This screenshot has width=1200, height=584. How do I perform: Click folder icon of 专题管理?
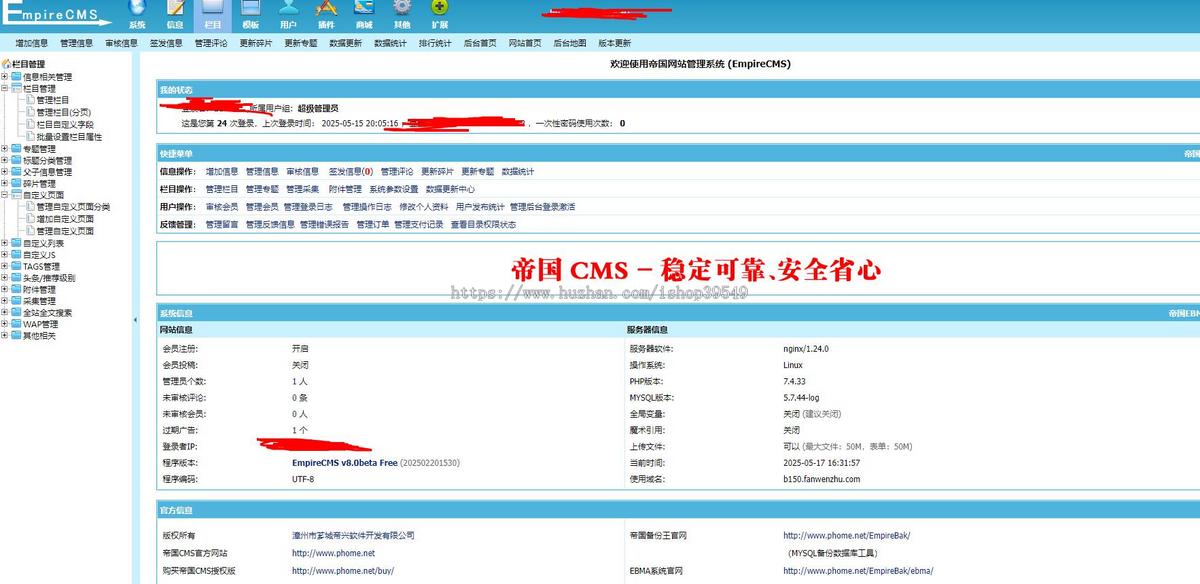tap(17, 148)
